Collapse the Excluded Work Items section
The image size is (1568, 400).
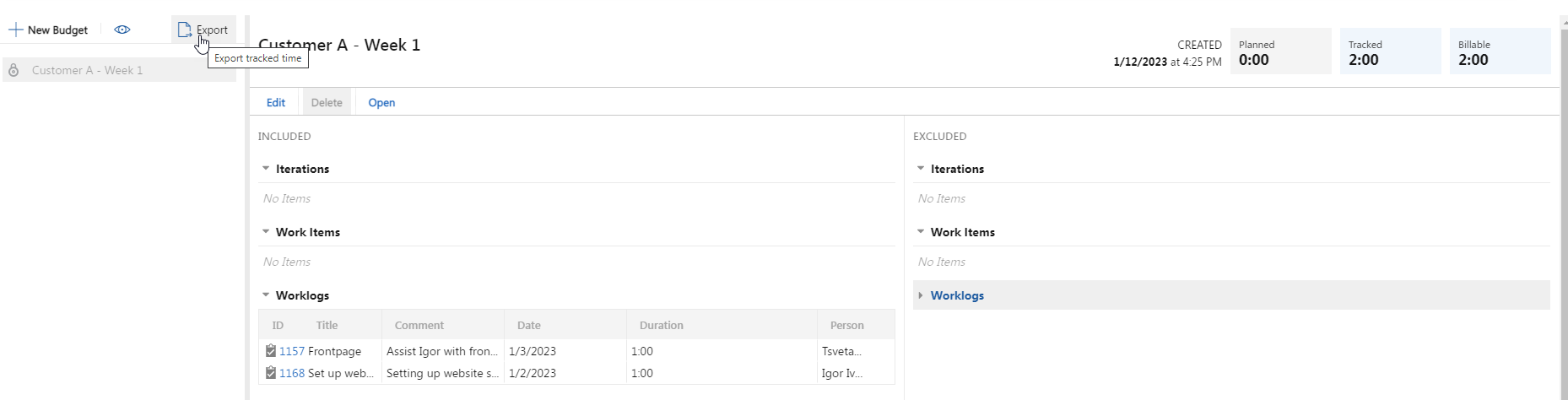(921, 231)
